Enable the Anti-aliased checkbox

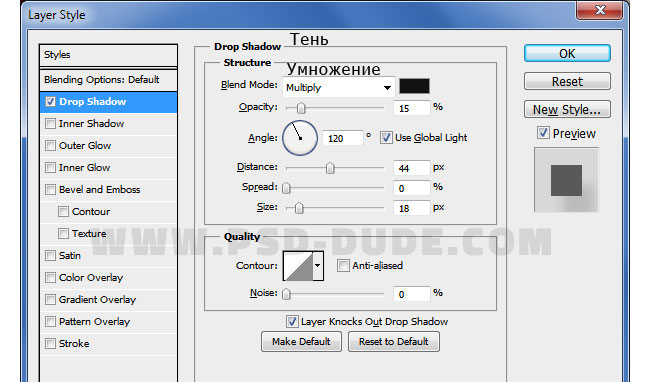click(x=343, y=266)
